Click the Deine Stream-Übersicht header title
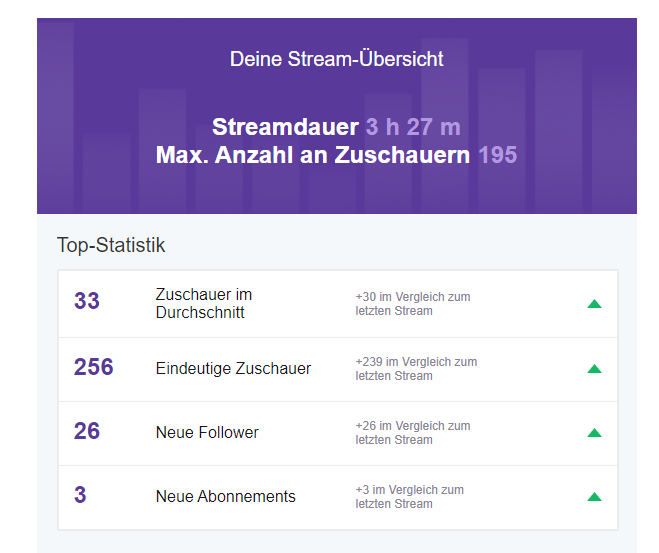The width and height of the screenshot is (659, 553). (337, 59)
